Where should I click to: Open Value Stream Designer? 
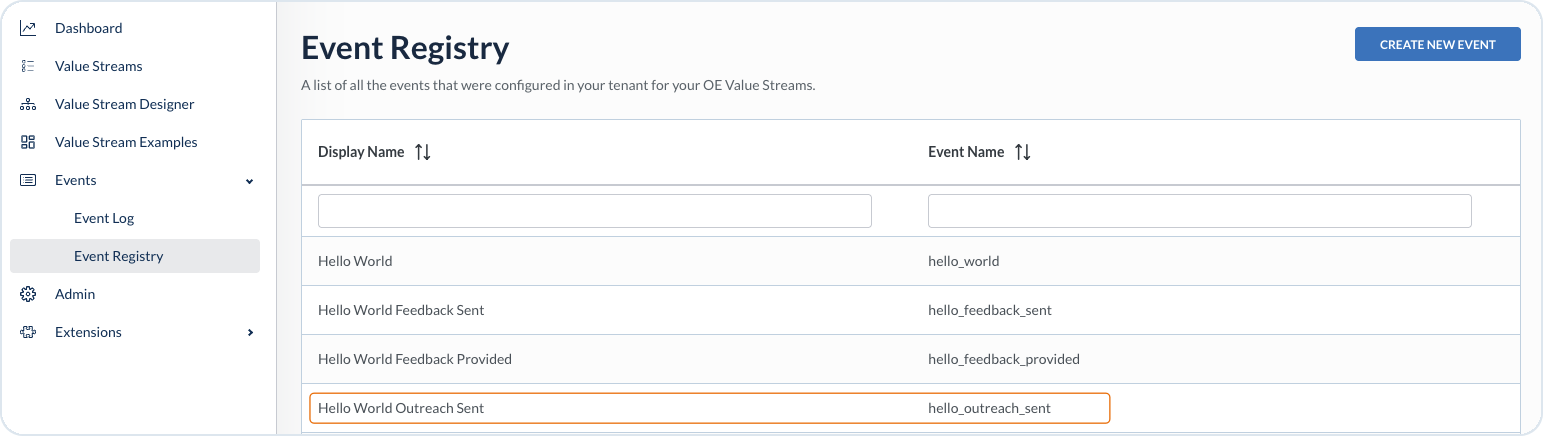[125, 104]
